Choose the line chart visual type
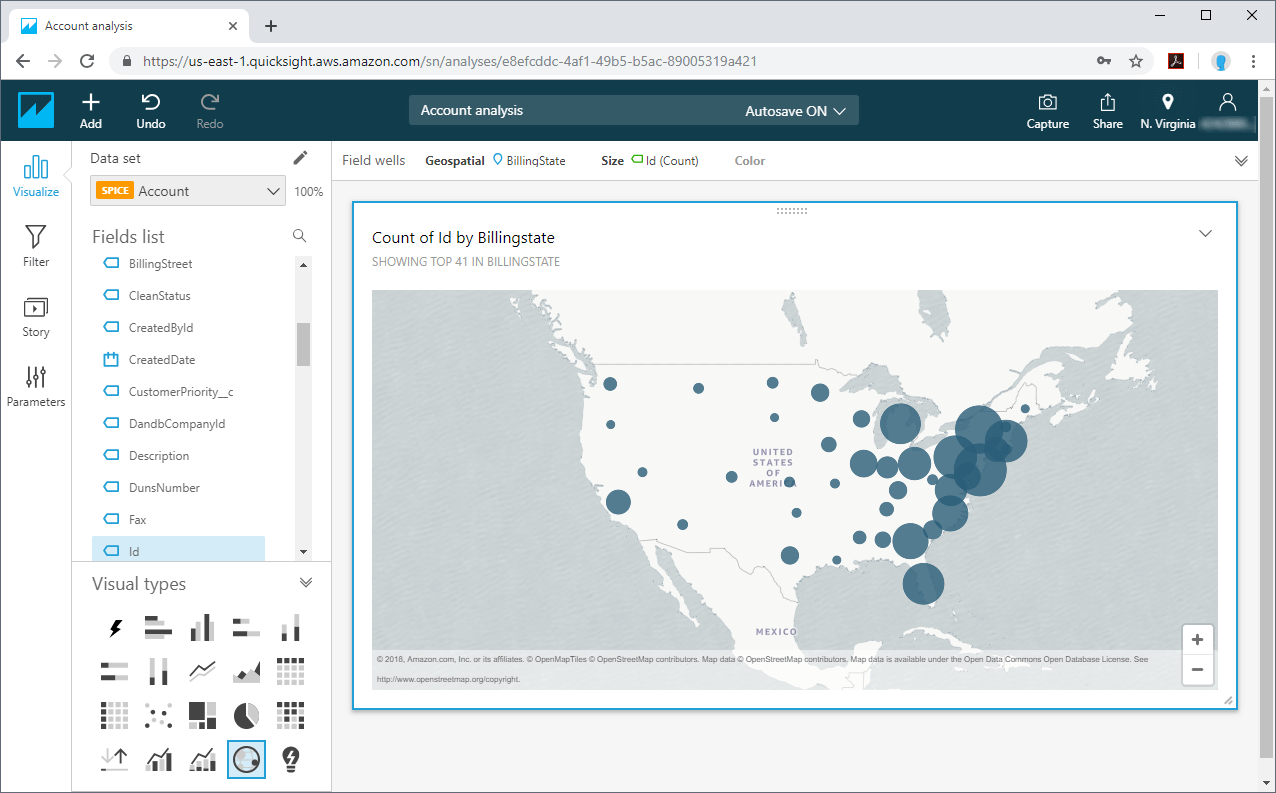 click(x=202, y=671)
